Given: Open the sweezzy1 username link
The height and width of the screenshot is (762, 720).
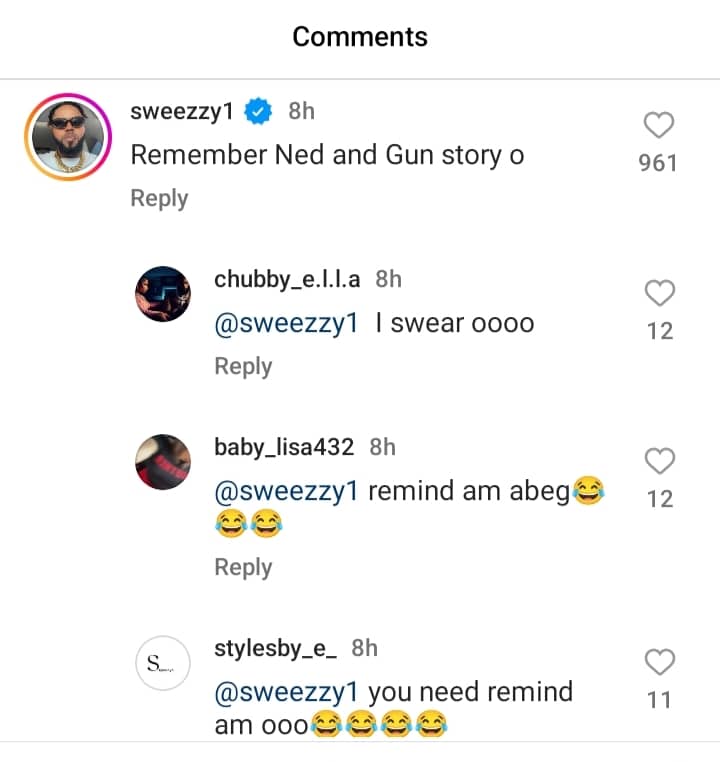Looking at the screenshot, I should click(182, 112).
